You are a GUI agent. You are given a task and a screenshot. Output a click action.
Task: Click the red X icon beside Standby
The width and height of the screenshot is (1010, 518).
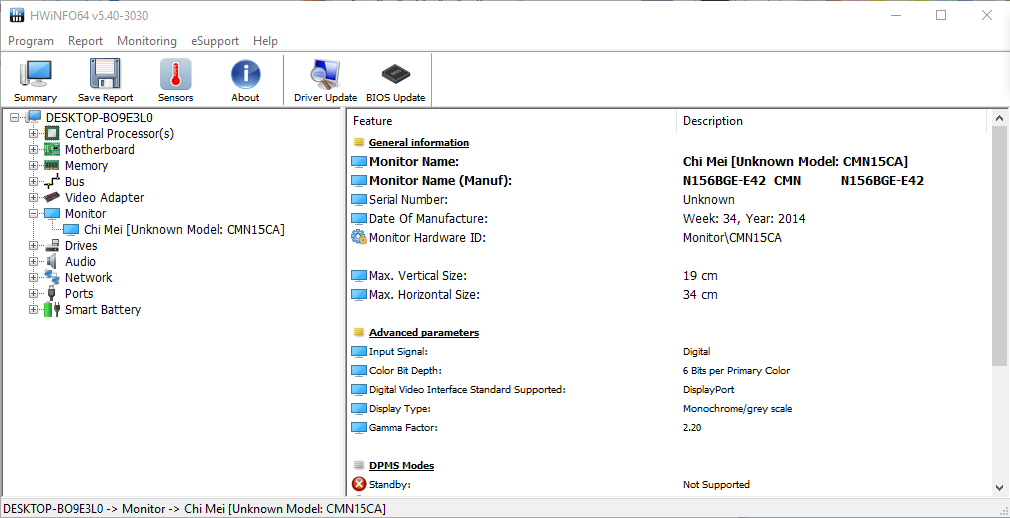coord(359,484)
